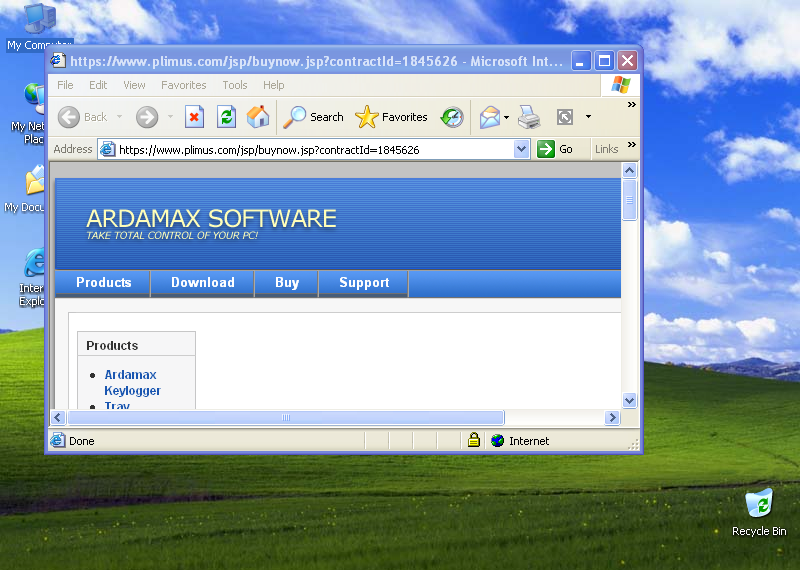Refresh the page with green arrows icon

click(x=226, y=117)
